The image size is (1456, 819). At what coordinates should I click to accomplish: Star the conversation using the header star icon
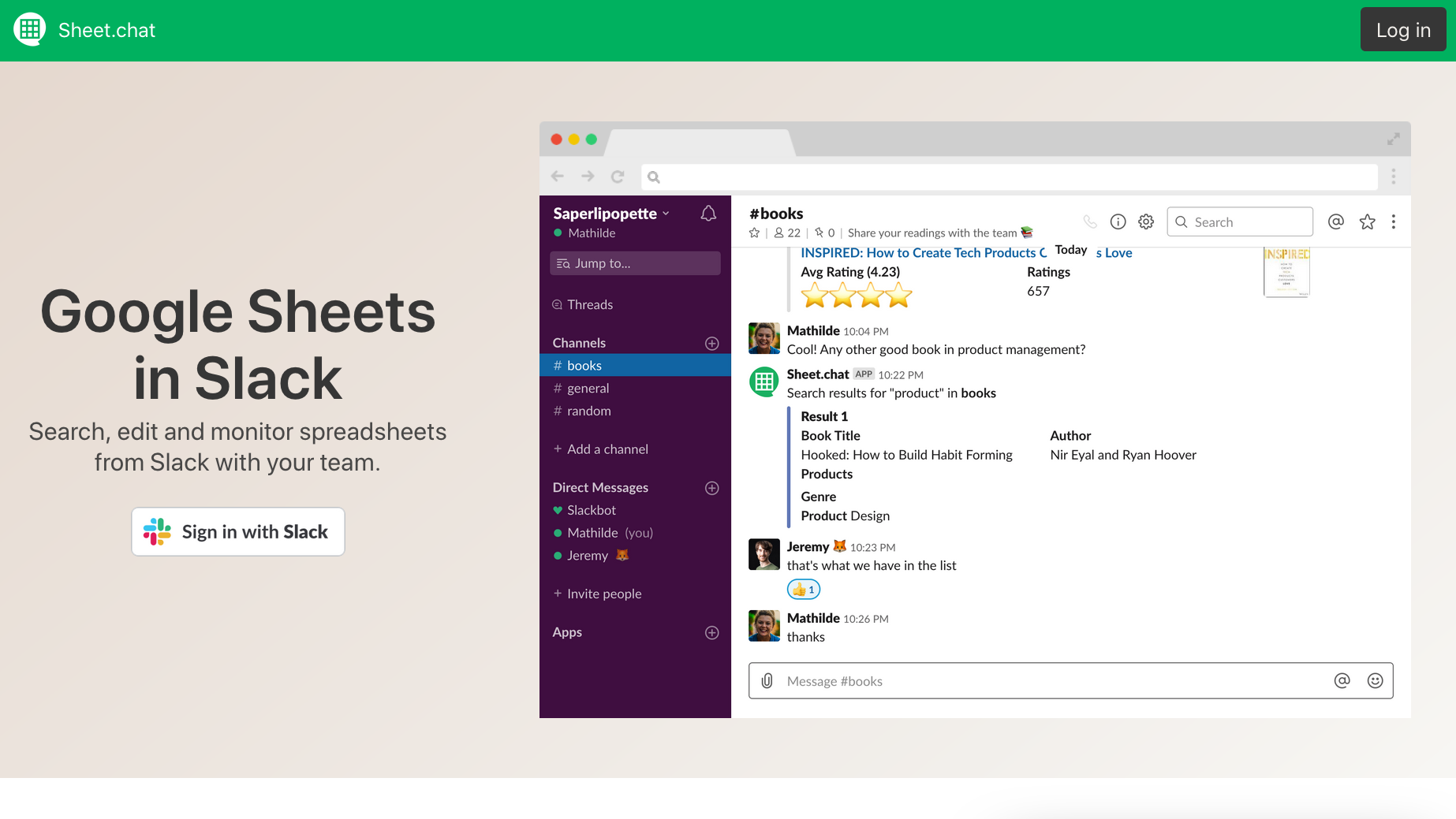click(1367, 222)
